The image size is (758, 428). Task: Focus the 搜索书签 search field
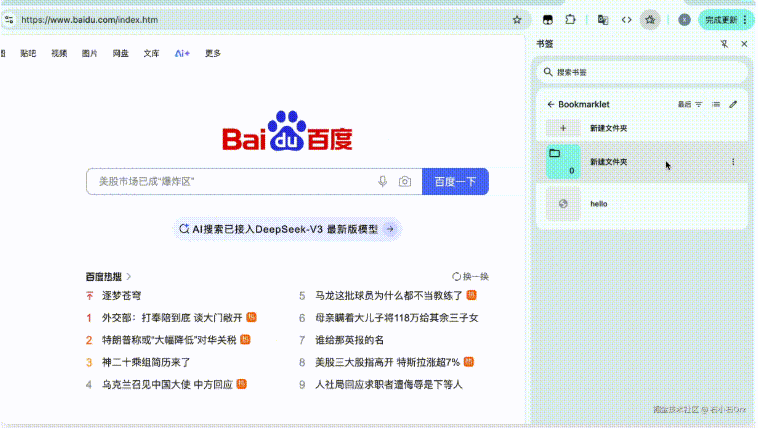pos(642,72)
